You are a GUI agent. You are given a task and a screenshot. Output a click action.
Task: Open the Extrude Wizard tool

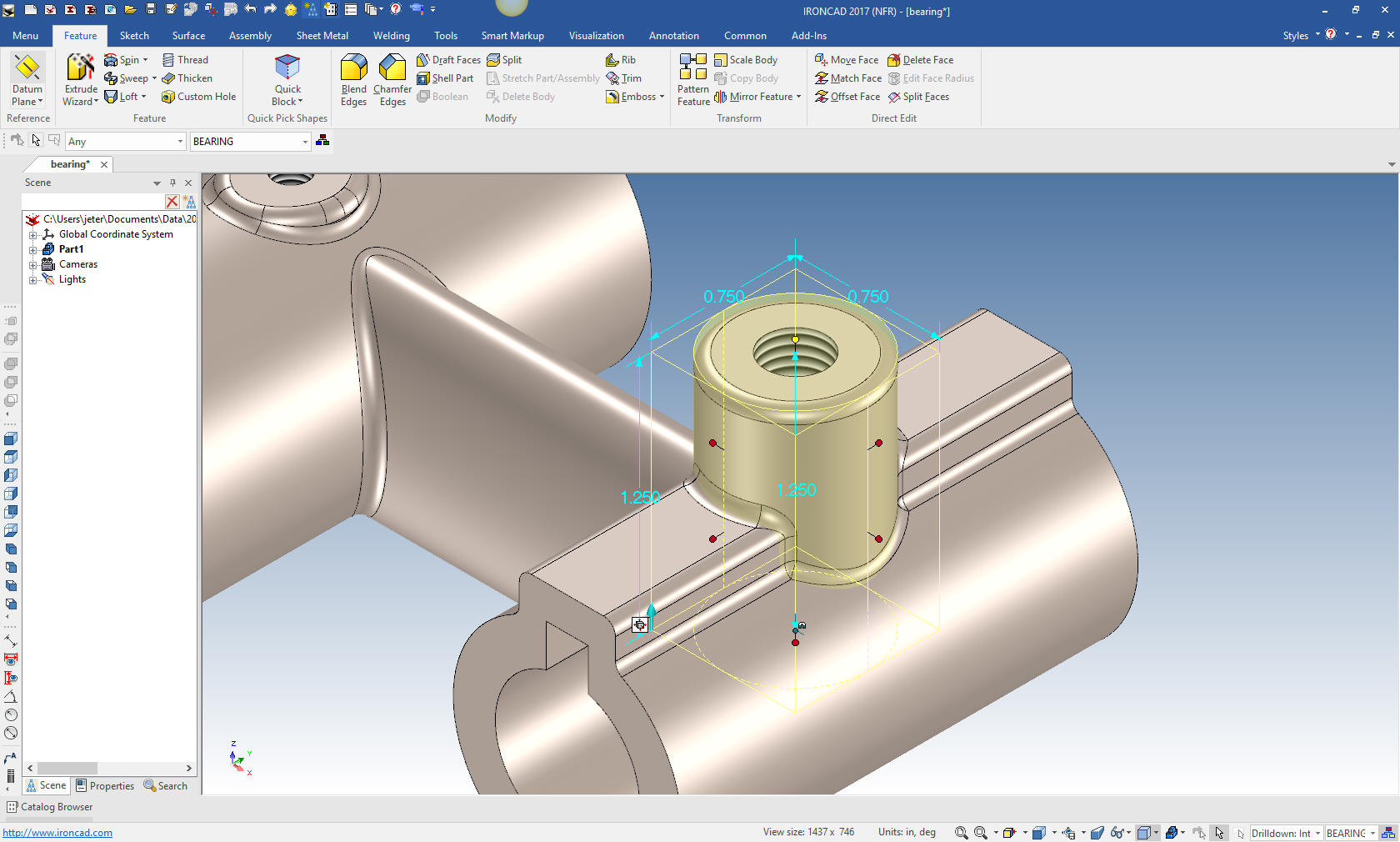coord(81,80)
